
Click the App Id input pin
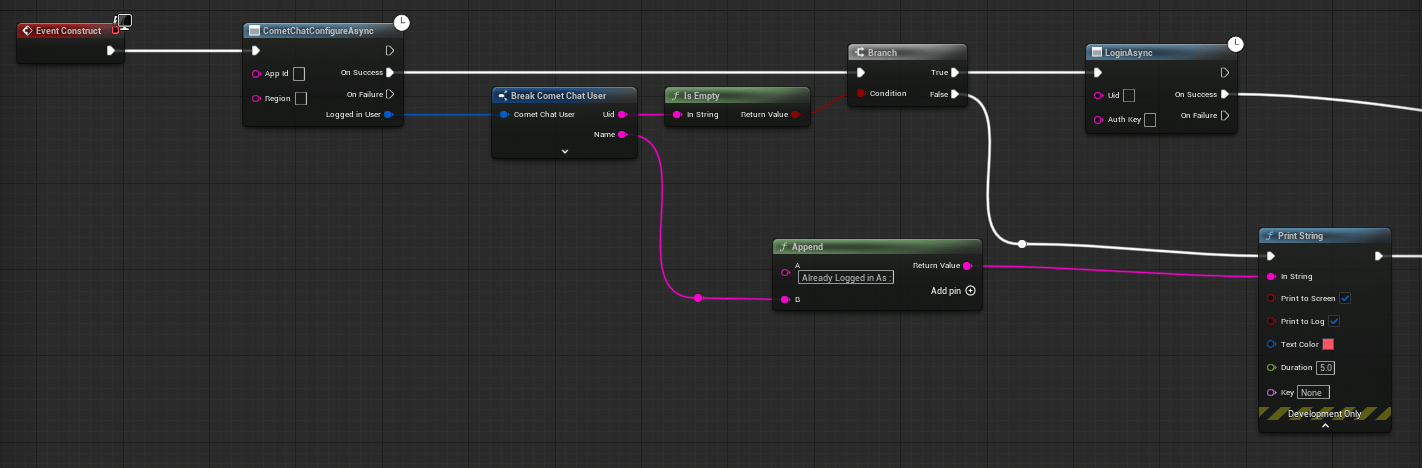click(256, 73)
